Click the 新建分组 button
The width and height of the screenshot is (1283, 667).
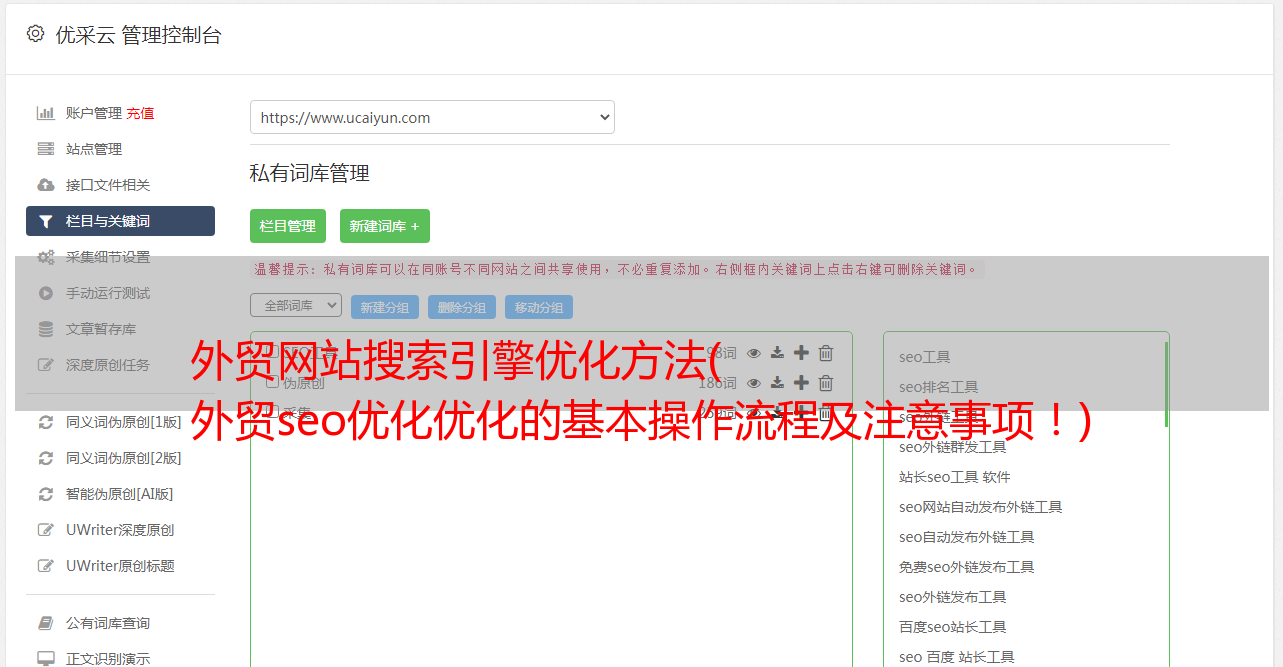pyautogui.click(x=386, y=307)
